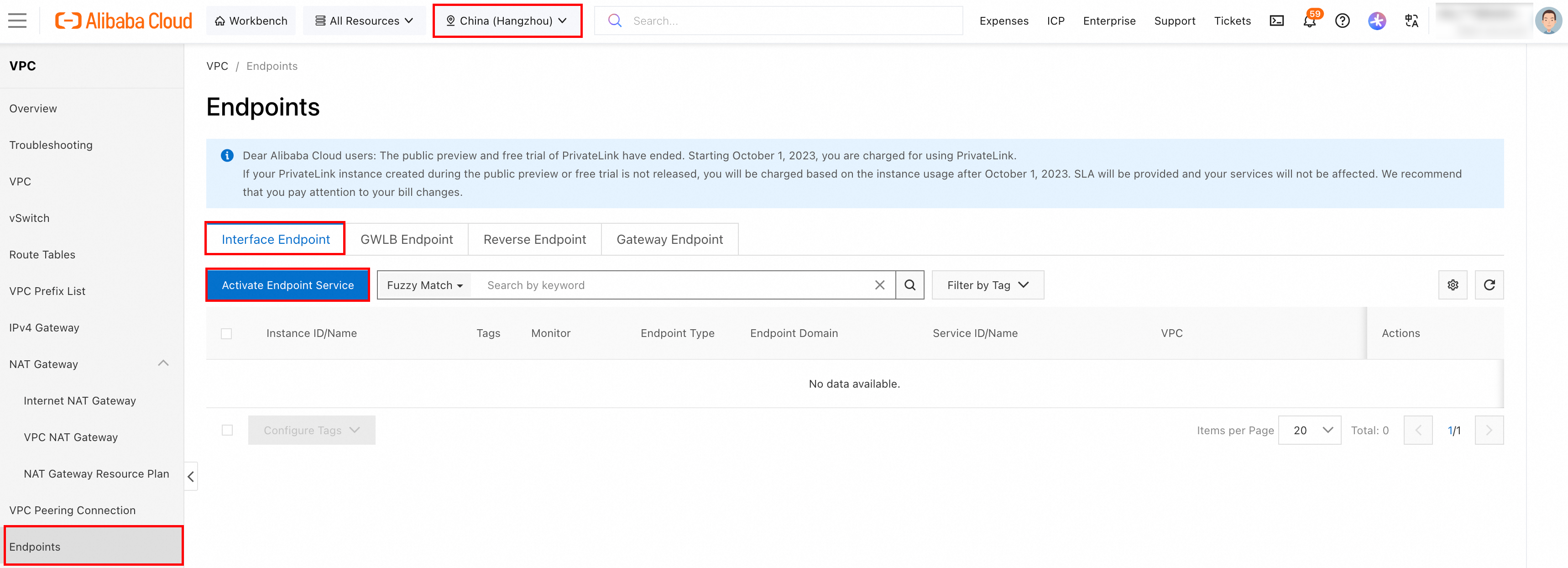1568x568 pixels.
Task: Click the keyword search magnifier button
Action: 909,285
